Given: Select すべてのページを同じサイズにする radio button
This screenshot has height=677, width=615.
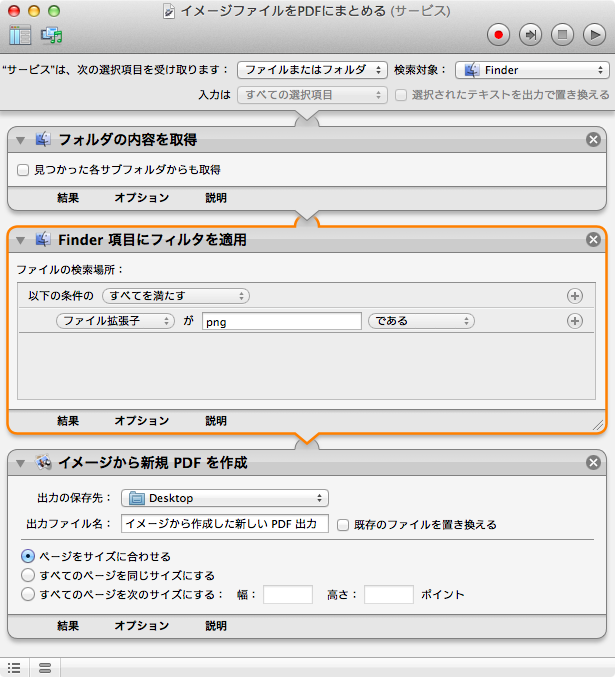Looking at the screenshot, I should 28,575.
